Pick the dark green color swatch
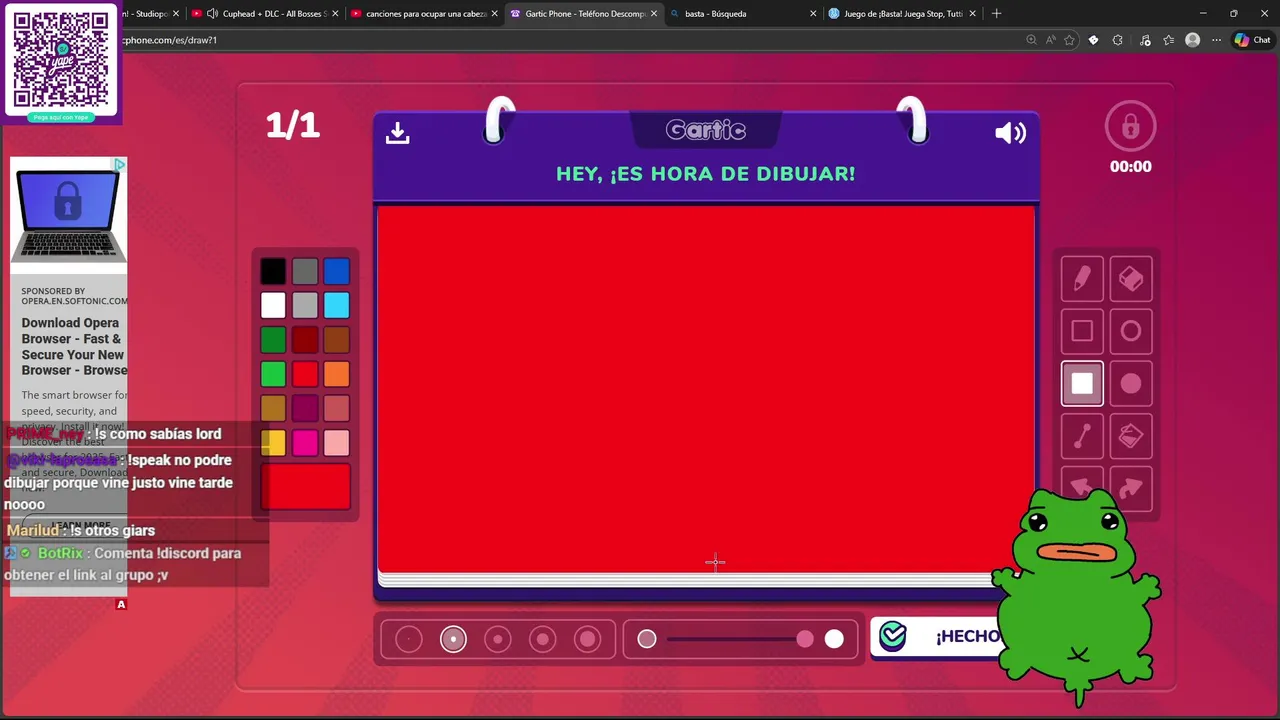The image size is (1280, 720). coord(273,340)
